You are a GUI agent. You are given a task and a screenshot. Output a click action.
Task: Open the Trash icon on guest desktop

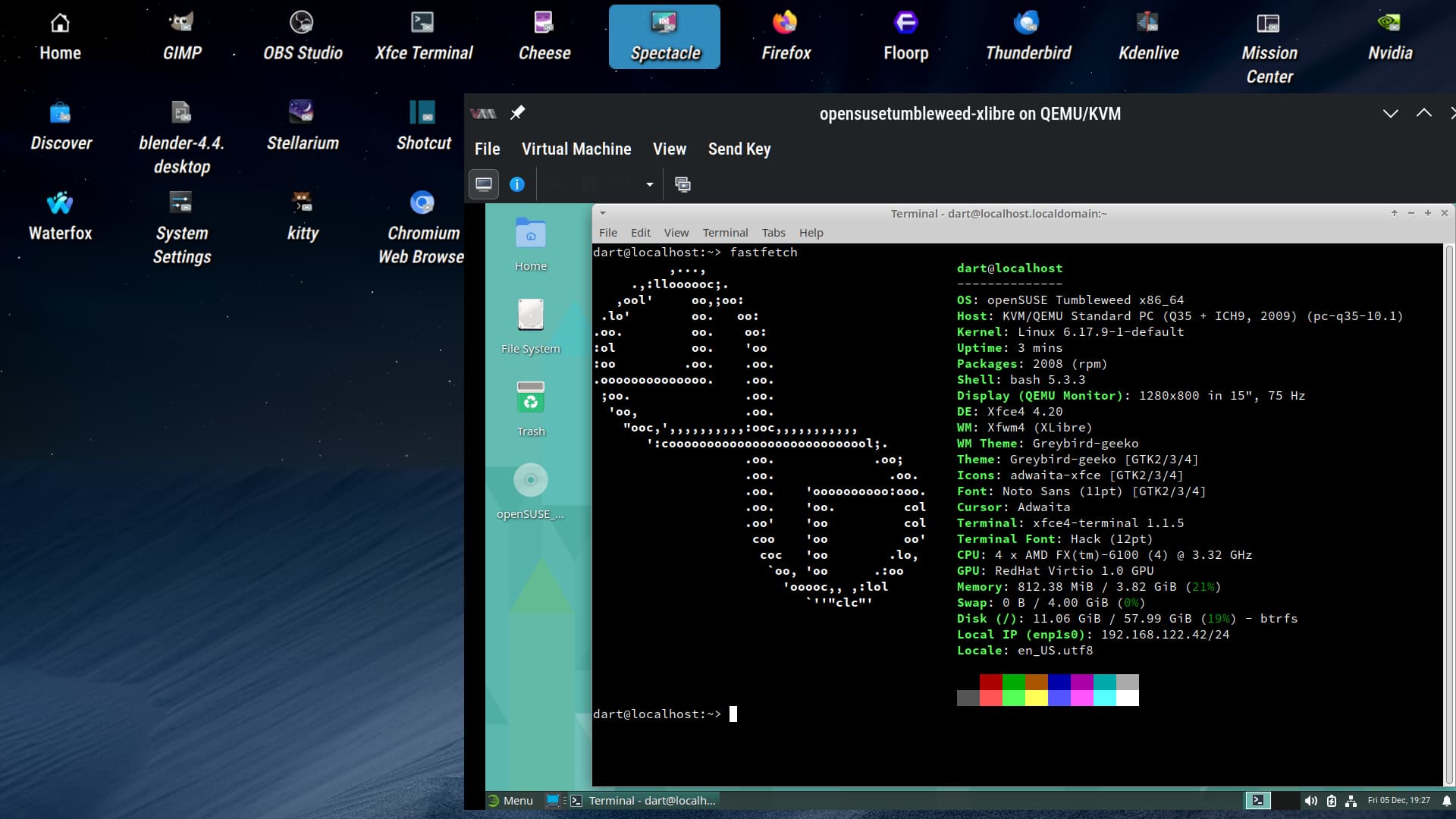(x=530, y=398)
